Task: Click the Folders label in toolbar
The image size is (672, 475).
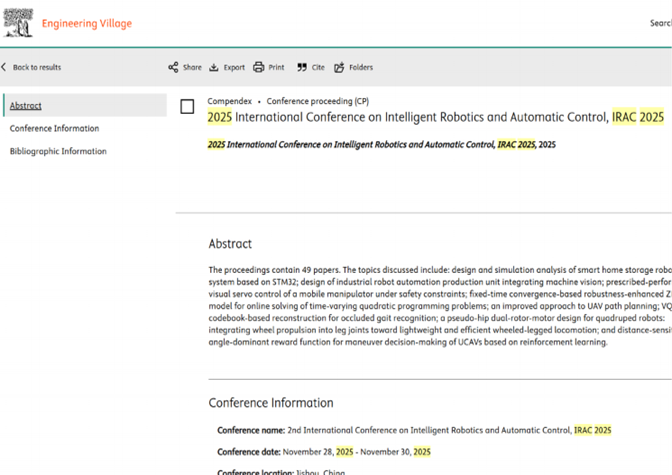Action: coord(361,67)
